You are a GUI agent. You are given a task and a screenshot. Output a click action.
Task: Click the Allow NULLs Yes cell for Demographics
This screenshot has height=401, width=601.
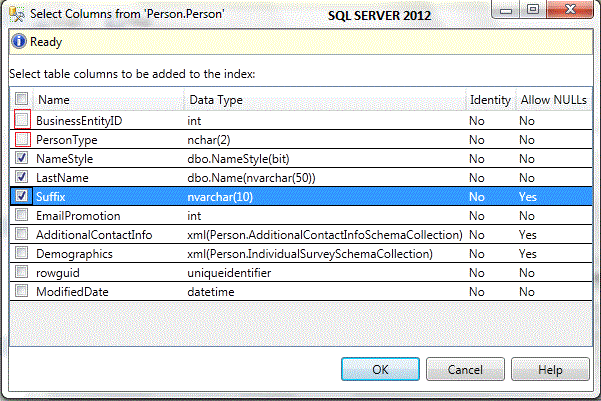528,254
